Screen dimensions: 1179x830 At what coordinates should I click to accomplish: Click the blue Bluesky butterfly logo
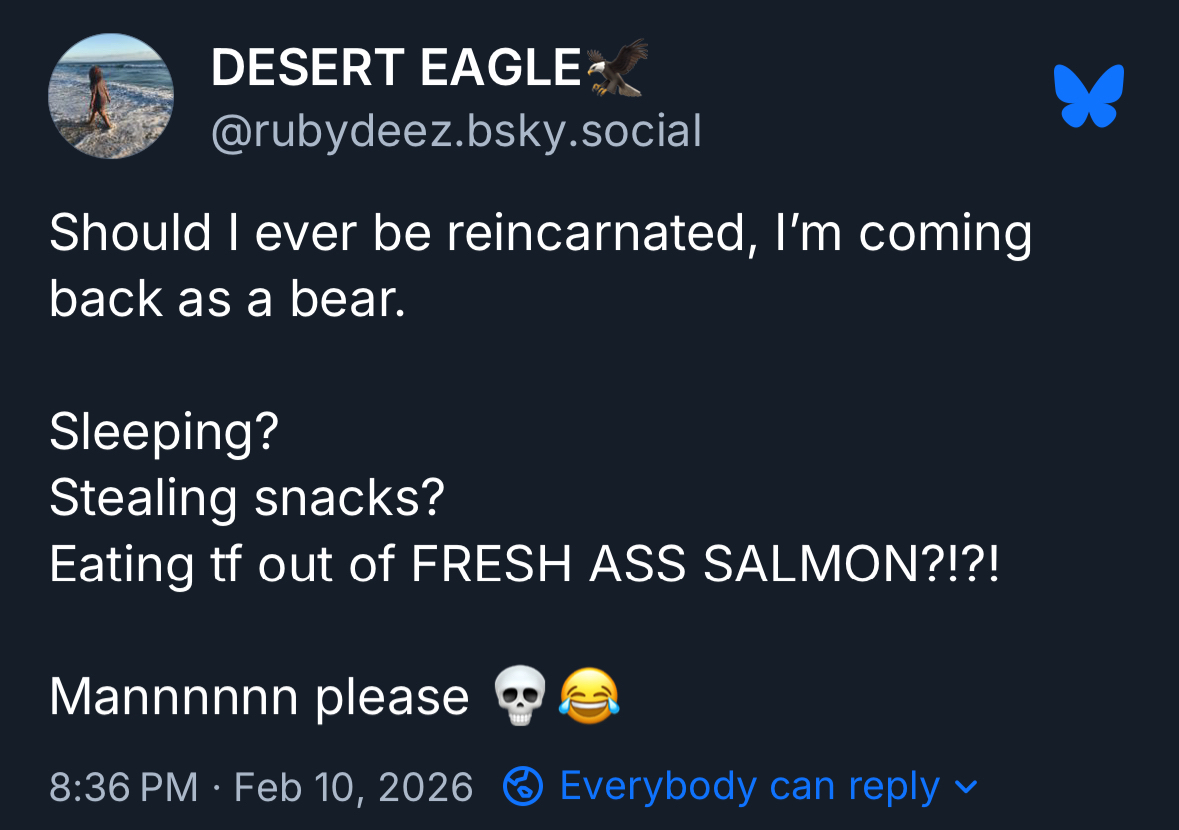pyautogui.click(x=1089, y=96)
